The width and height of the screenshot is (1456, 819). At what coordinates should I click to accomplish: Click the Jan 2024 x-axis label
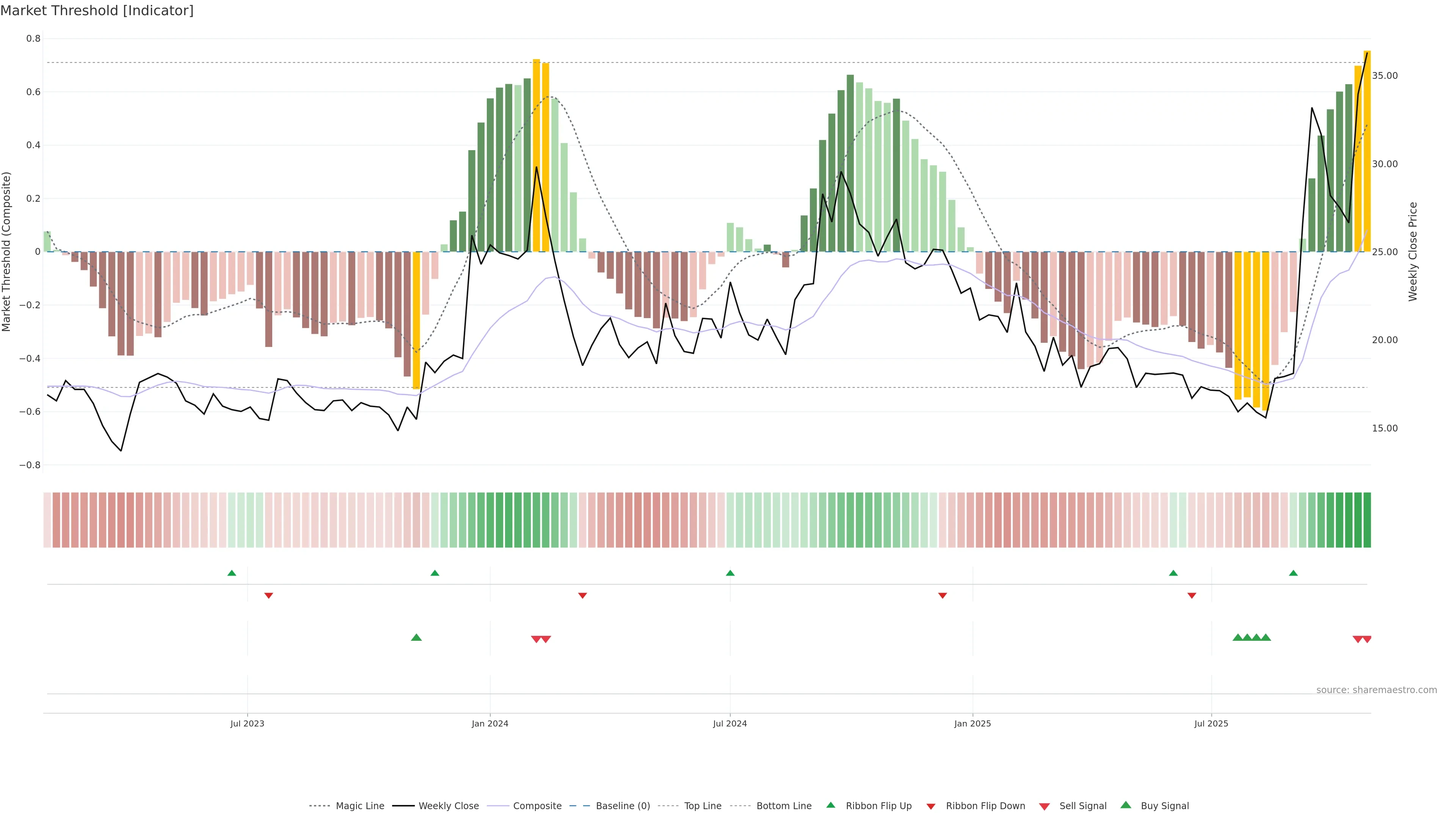click(x=490, y=723)
